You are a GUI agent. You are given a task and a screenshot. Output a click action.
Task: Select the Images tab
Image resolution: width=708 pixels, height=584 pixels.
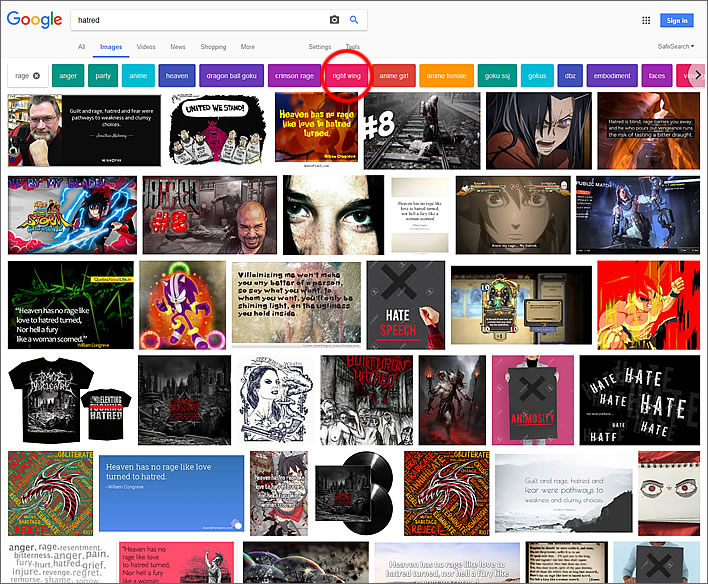click(111, 47)
